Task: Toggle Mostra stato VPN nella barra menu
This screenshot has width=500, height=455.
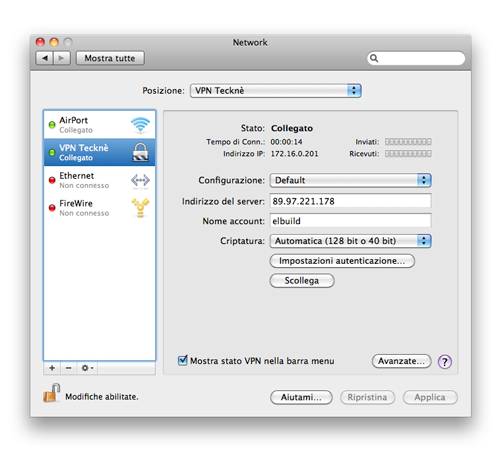Action: [x=183, y=360]
